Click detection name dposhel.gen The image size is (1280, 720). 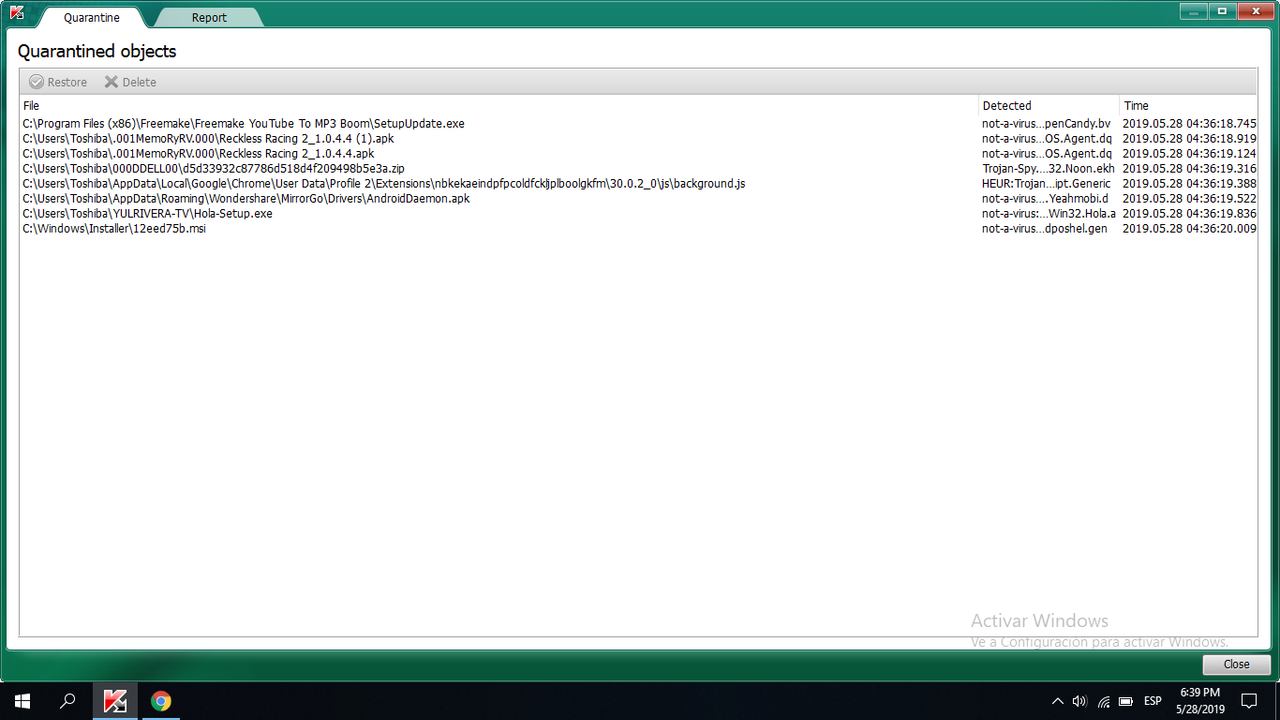pyautogui.click(x=1045, y=229)
